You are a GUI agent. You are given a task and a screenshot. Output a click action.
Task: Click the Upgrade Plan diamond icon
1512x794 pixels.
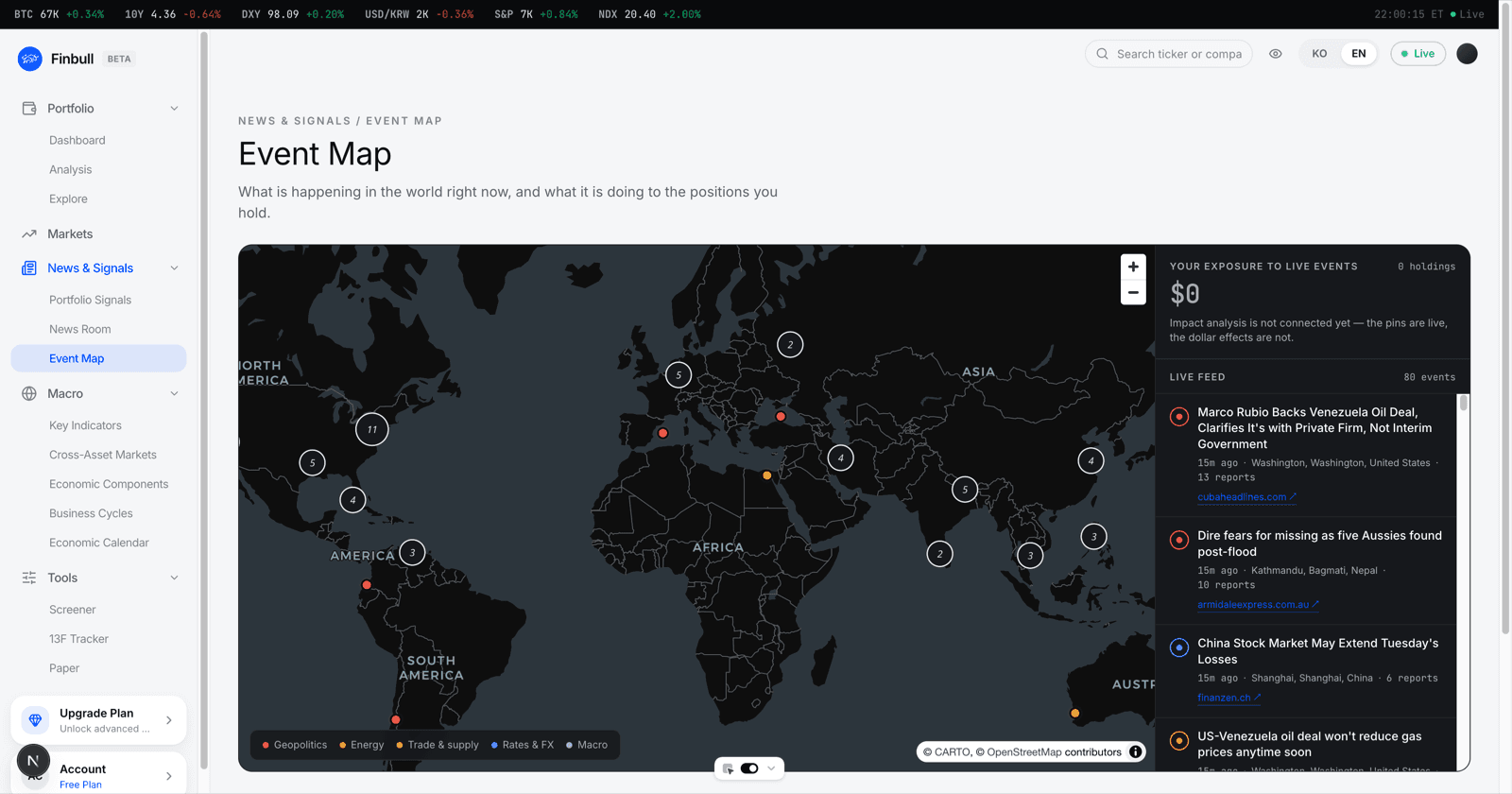tap(35, 720)
